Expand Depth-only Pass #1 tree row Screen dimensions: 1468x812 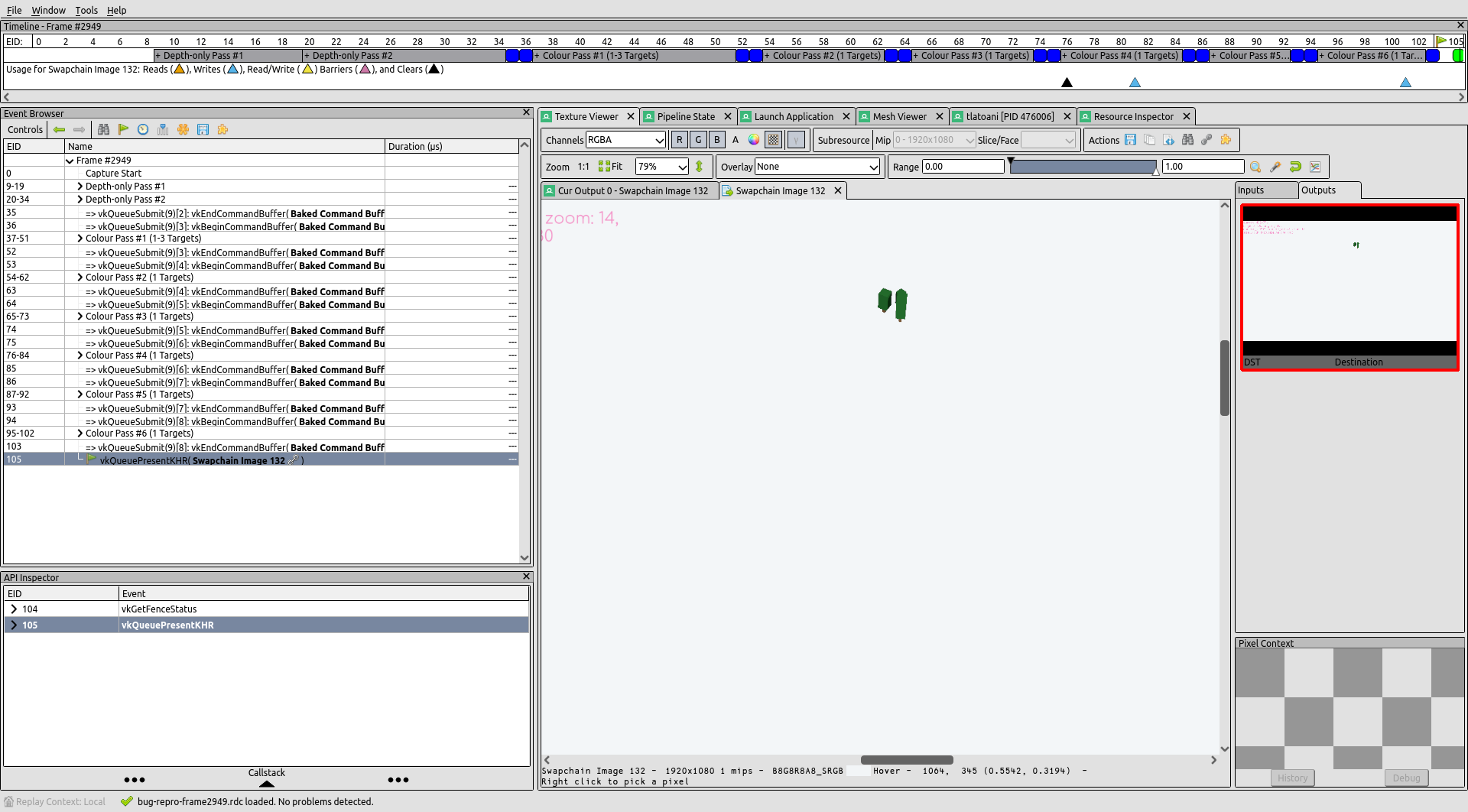tap(80, 187)
